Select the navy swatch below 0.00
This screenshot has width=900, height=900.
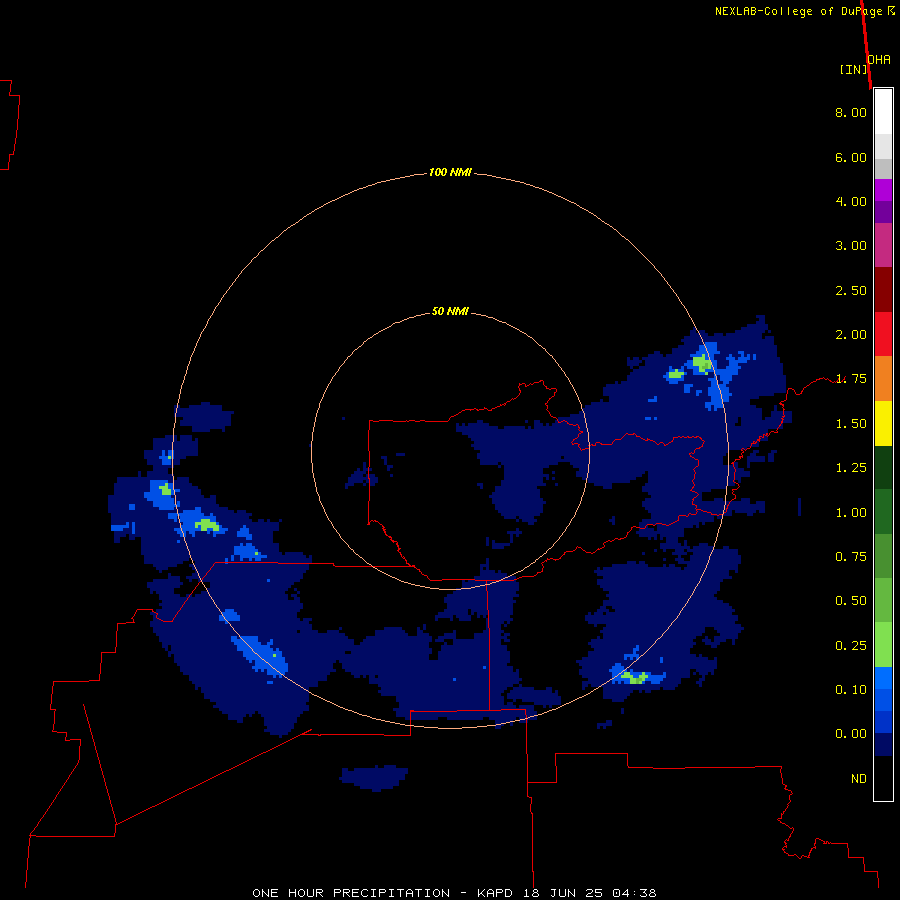tap(883, 745)
